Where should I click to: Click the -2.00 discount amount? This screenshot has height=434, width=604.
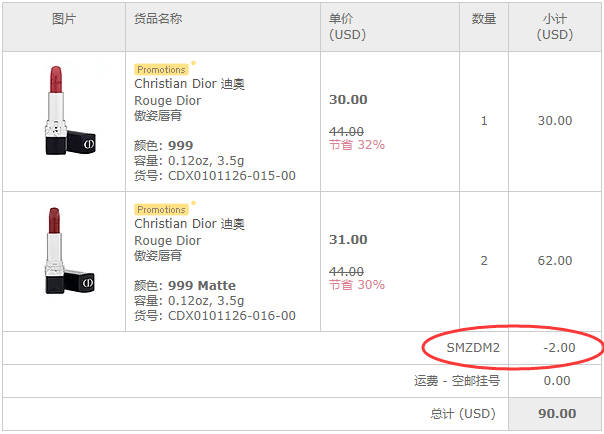[x=559, y=348]
